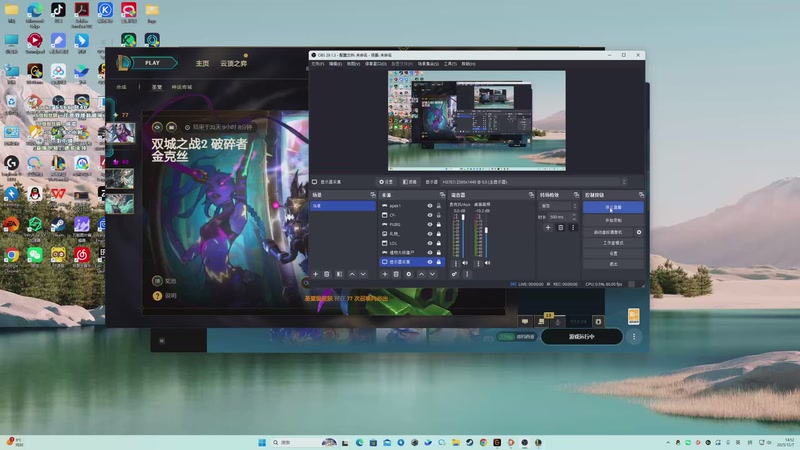This screenshot has height=450, width=800.
Task: Open WeChat desktop shortcut
Action: point(35,254)
